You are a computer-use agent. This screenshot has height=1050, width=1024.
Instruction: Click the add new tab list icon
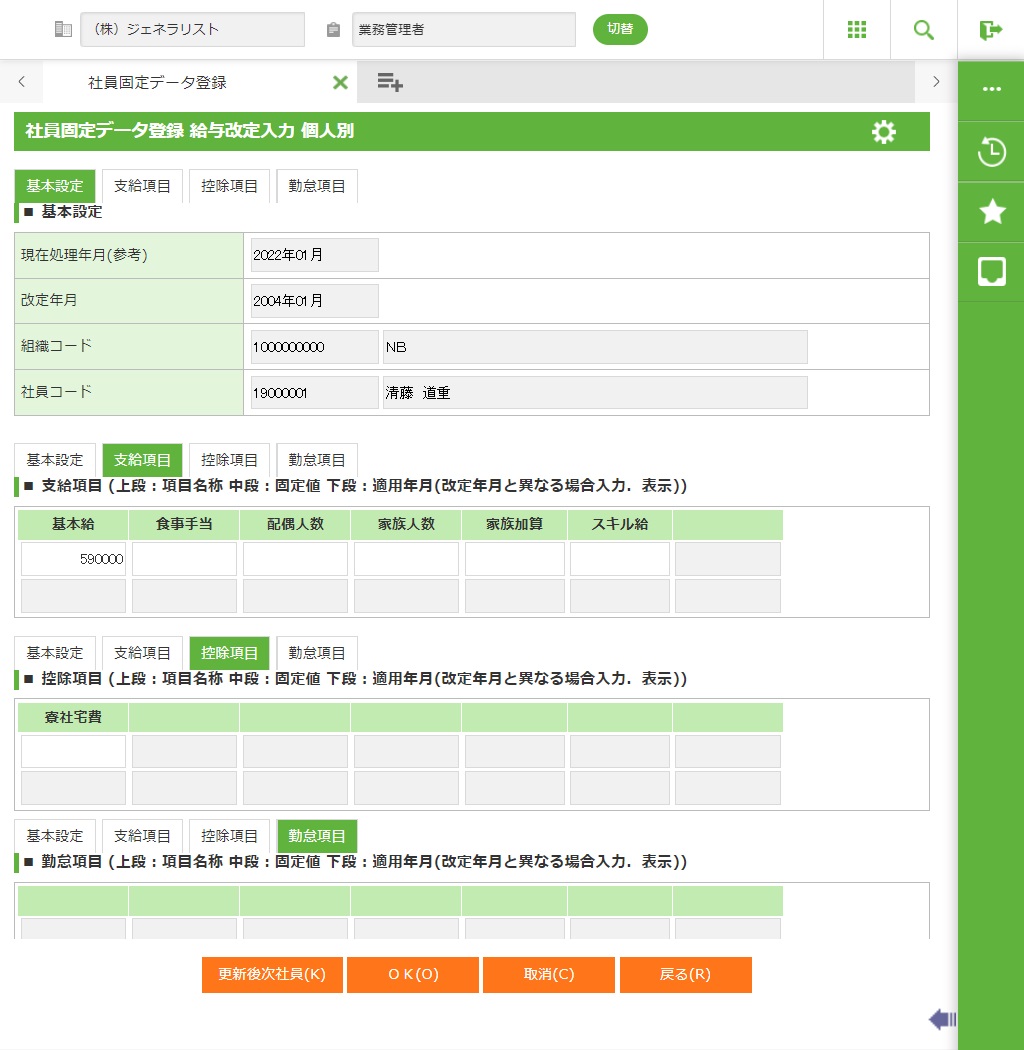coord(390,82)
